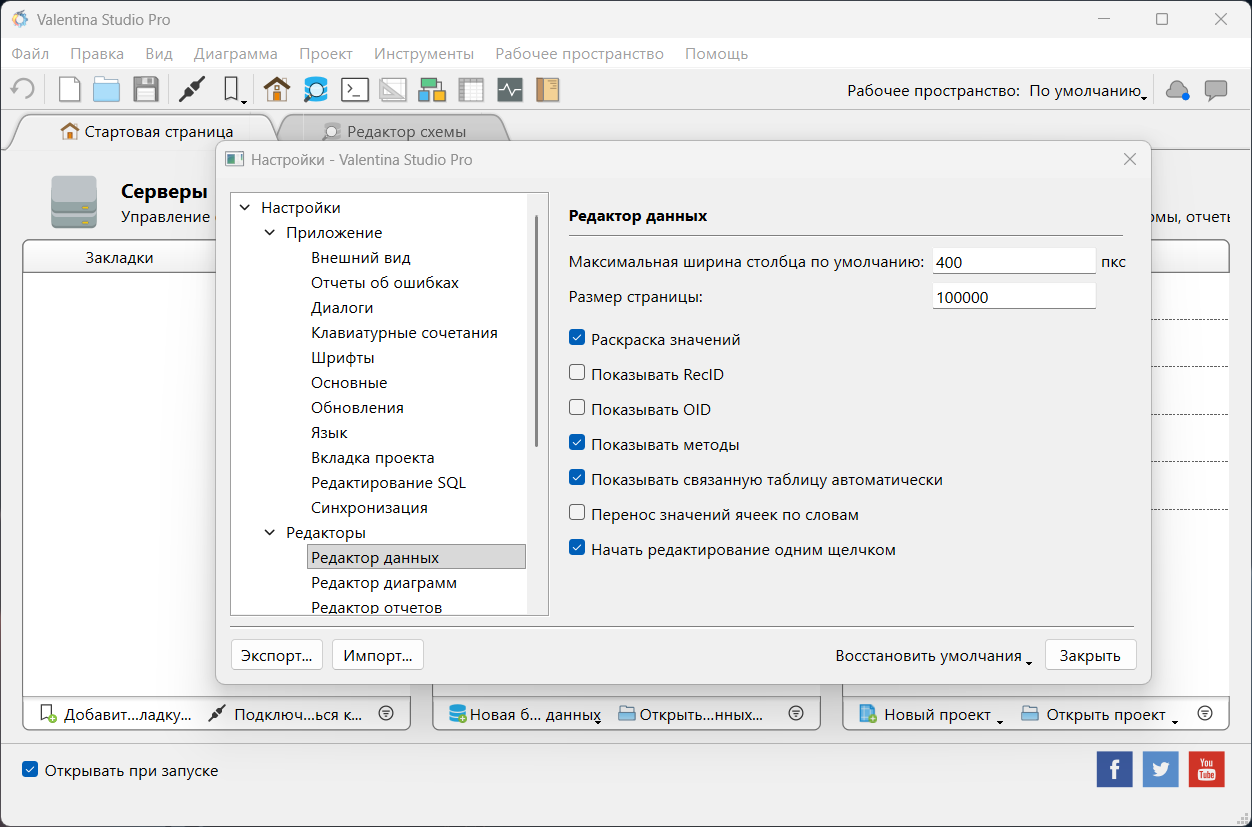1252x827 pixels.
Task: Open the 'Инструменты' menu
Action: click(x=423, y=54)
